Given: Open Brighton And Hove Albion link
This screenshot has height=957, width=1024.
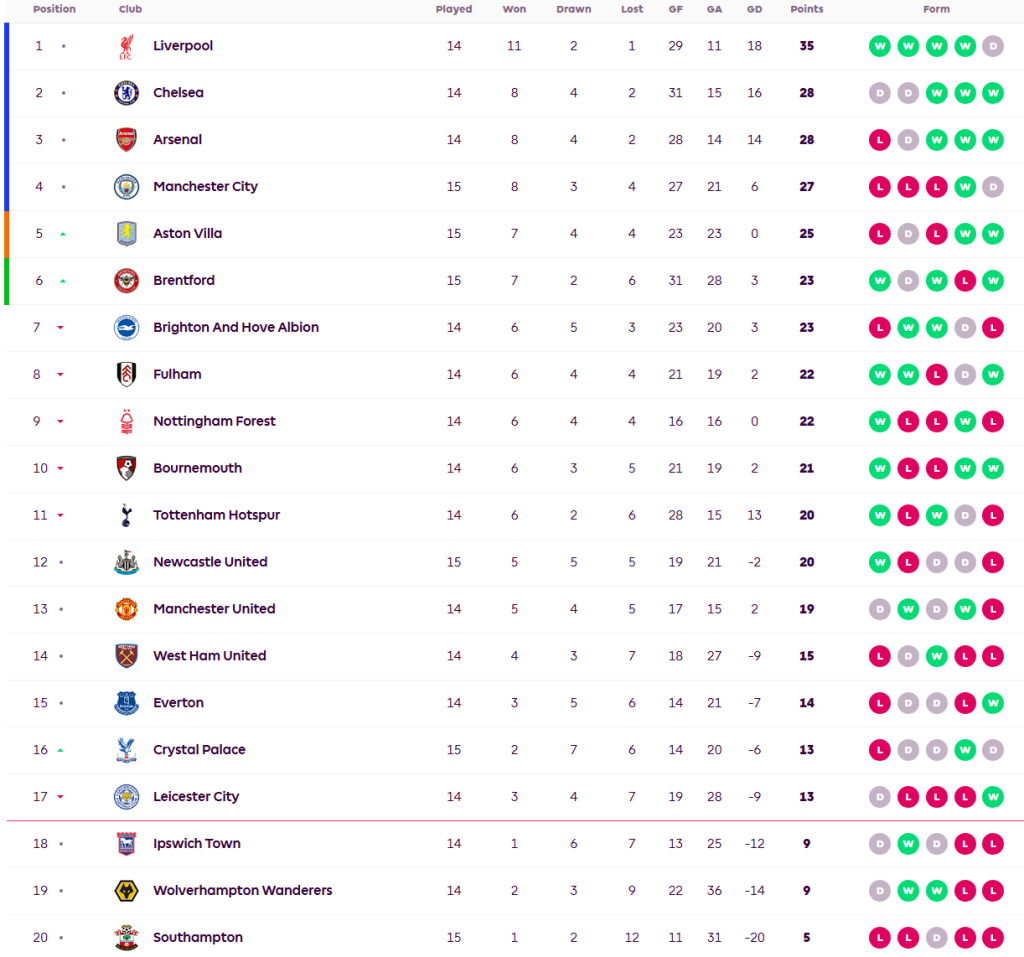Looking at the screenshot, I should coord(236,327).
